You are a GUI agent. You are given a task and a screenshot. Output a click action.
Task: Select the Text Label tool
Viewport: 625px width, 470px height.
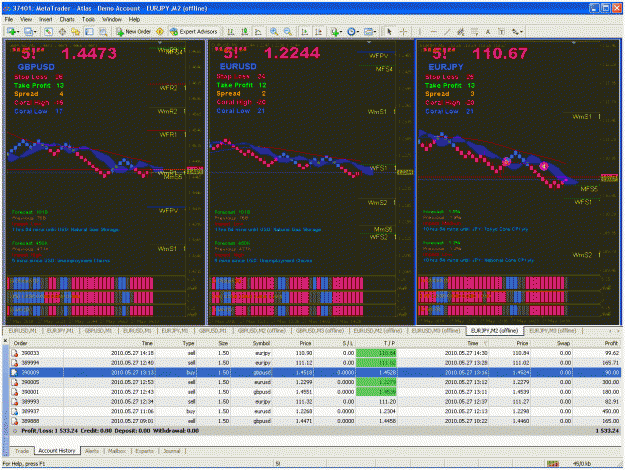click(x=501, y=31)
